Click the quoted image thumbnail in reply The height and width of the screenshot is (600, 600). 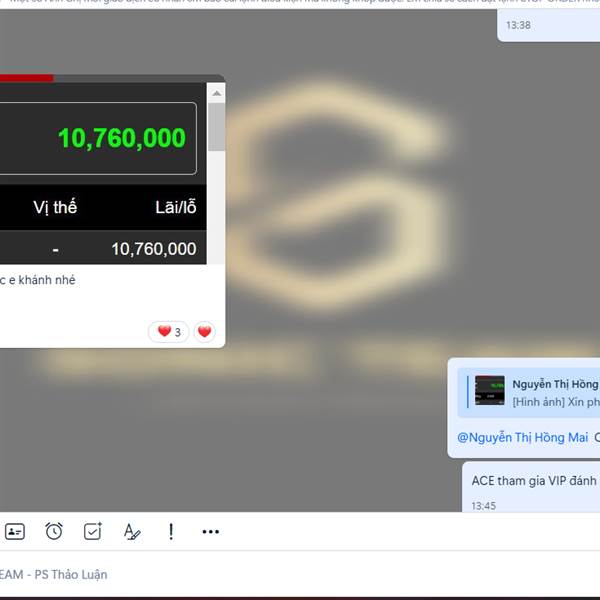(489, 390)
